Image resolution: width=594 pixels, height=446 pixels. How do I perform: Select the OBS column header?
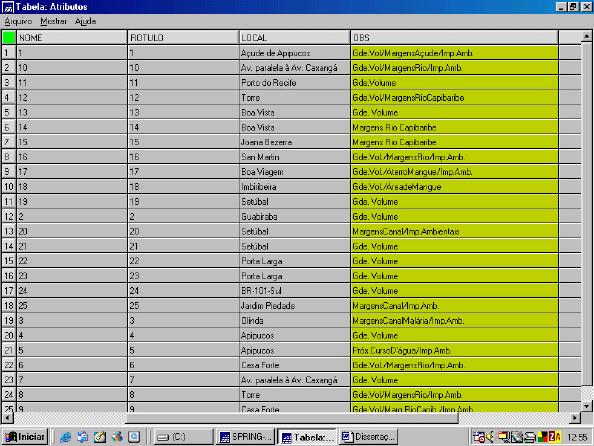click(454, 38)
